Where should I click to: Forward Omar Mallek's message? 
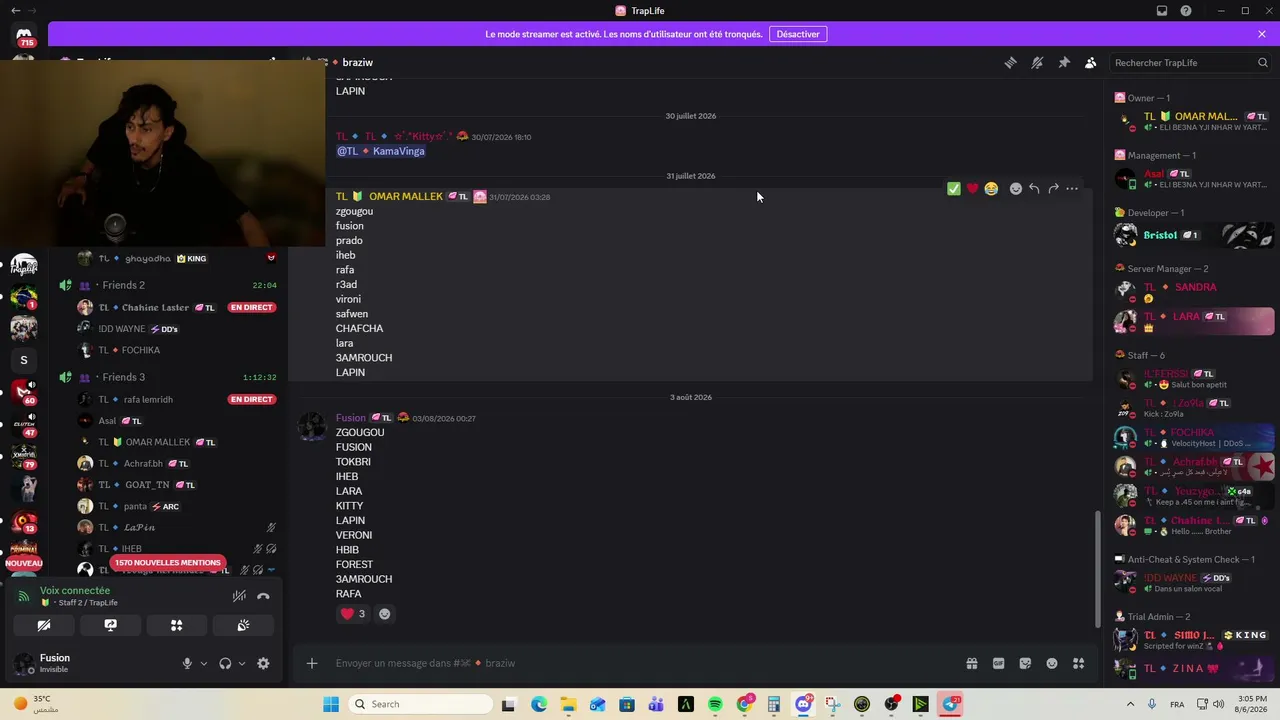tap(1053, 189)
